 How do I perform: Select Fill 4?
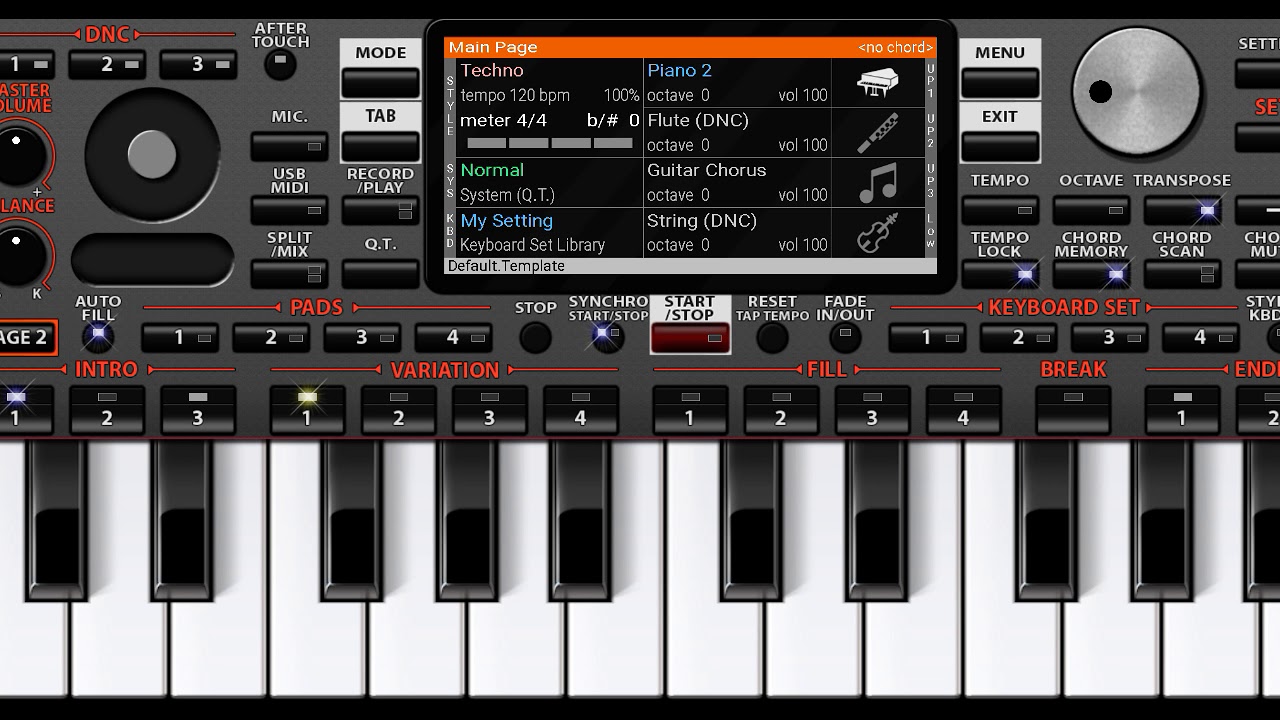point(963,409)
